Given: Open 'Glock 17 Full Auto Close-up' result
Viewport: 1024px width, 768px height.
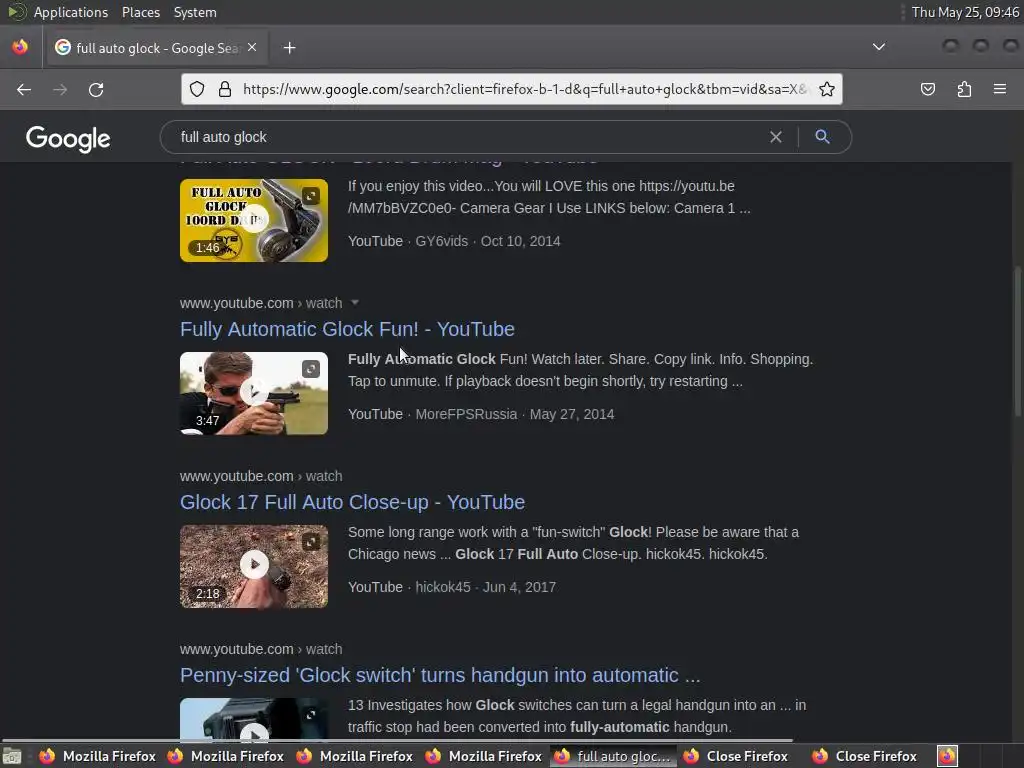Looking at the screenshot, I should click(x=353, y=502).
